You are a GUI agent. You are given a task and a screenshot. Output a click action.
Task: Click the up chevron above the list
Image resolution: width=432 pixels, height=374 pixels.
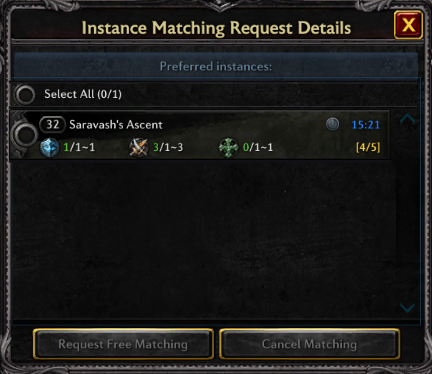407,119
